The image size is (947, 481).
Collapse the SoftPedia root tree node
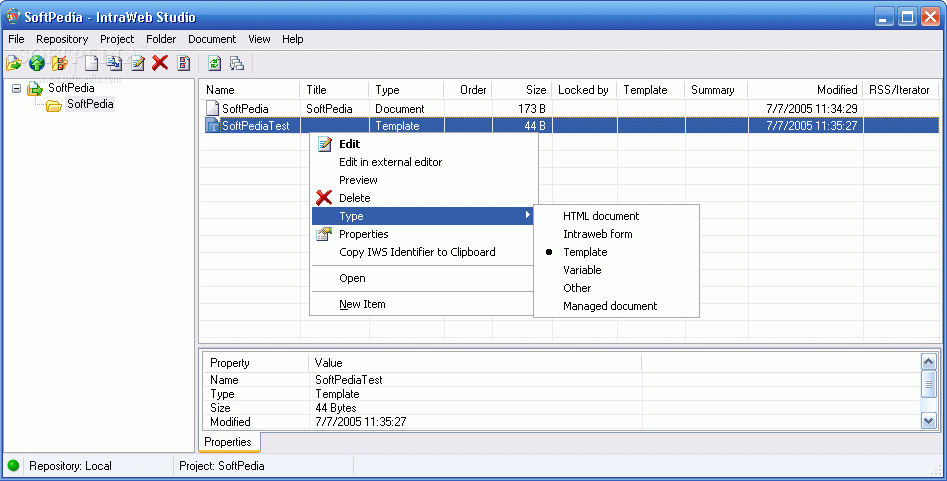click(16, 88)
